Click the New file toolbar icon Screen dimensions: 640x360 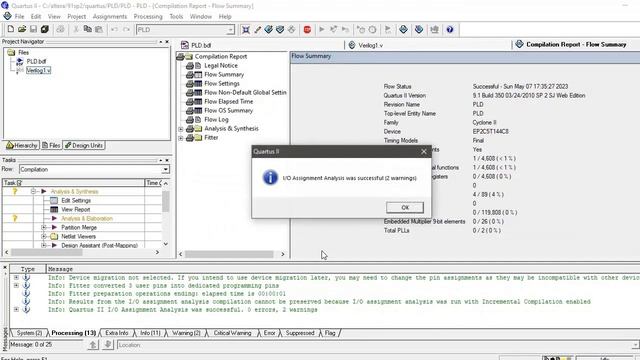click(x=11, y=29)
